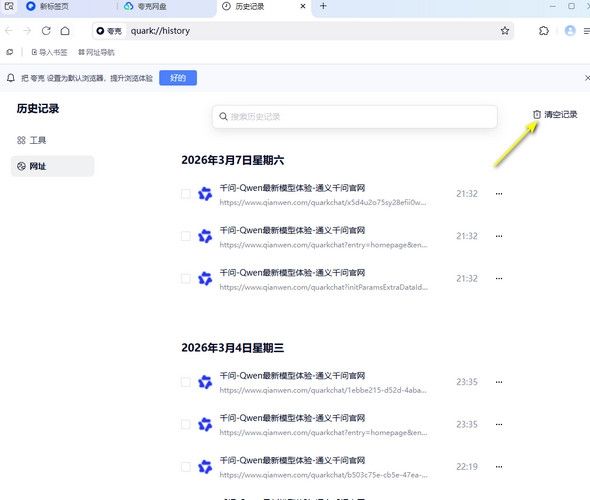Click the tab search icon at top-left of tab strip
The height and width of the screenshot is (500, 590).
[x=9, y=6]
